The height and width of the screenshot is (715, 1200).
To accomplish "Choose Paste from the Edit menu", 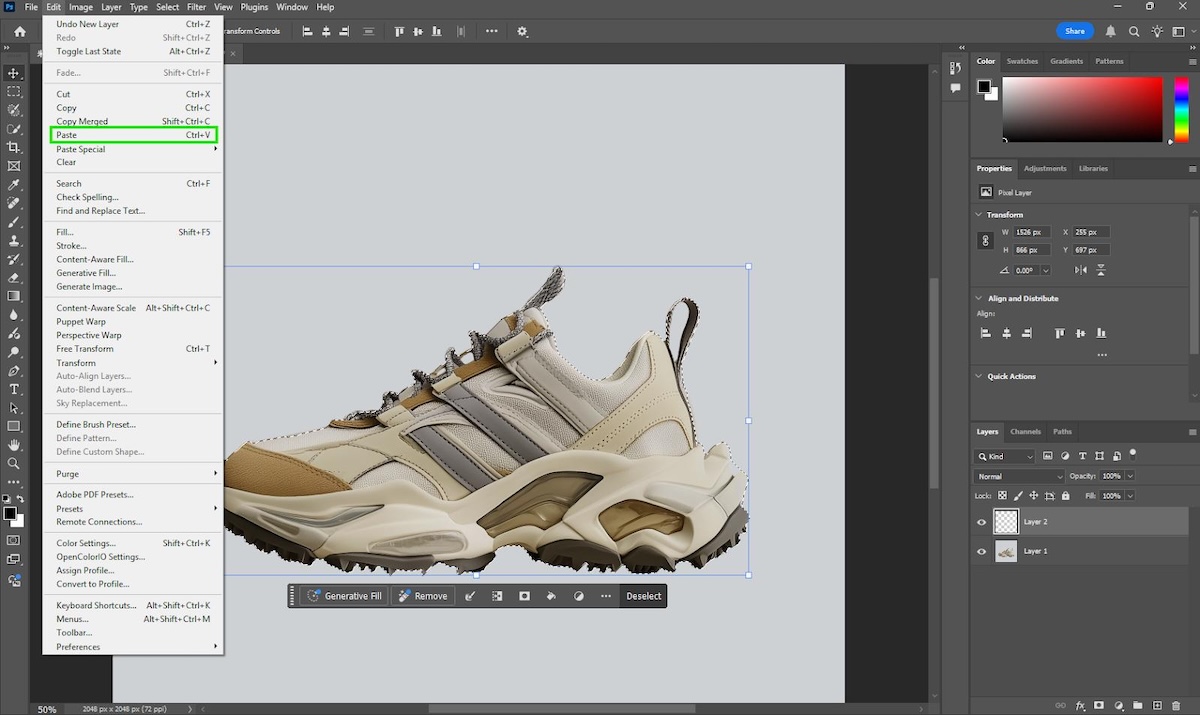I will tap(134, 135).
